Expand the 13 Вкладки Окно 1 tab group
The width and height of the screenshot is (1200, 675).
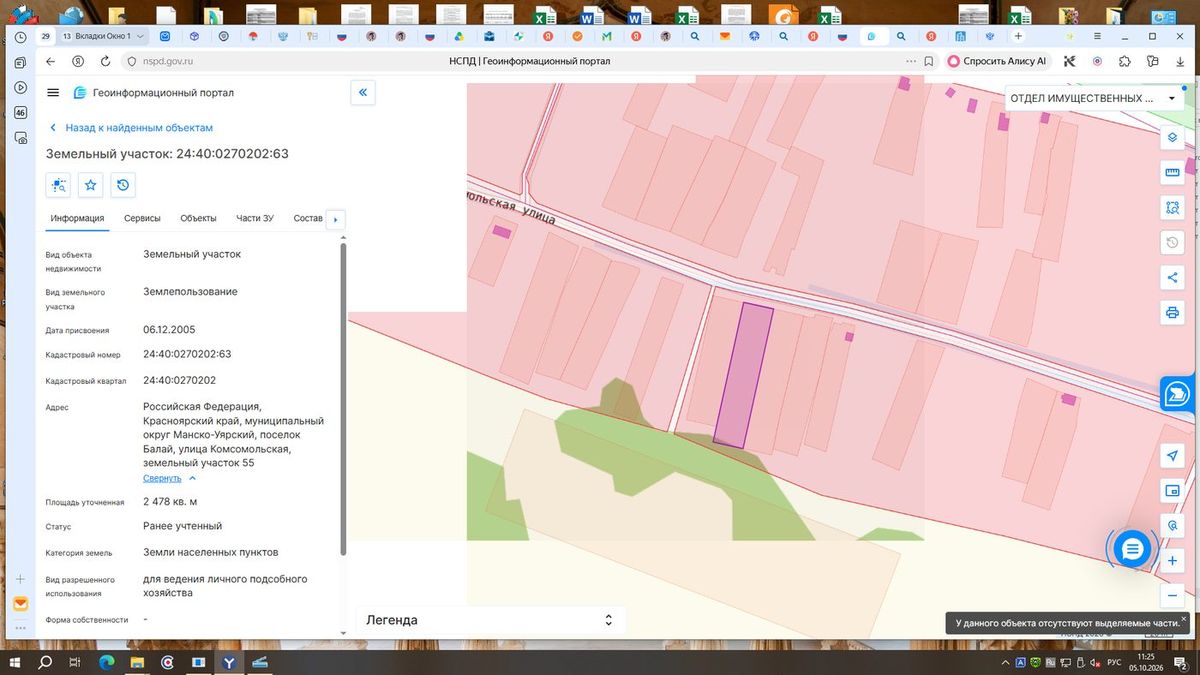[103, 36]
